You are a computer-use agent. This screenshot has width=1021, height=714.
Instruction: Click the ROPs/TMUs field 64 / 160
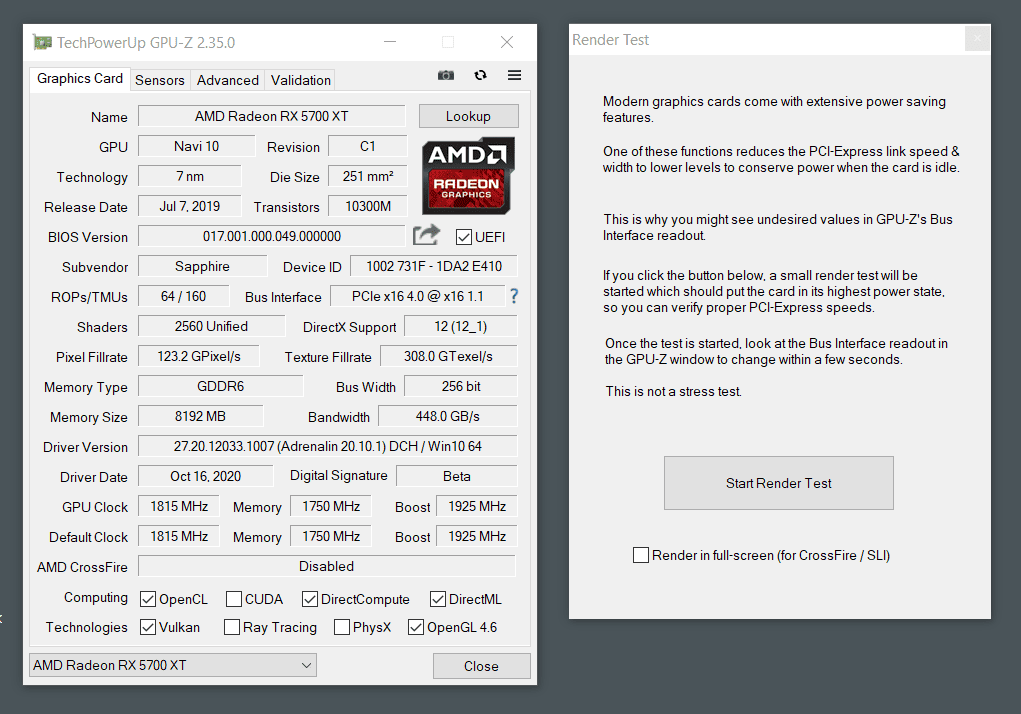(184, 295)
